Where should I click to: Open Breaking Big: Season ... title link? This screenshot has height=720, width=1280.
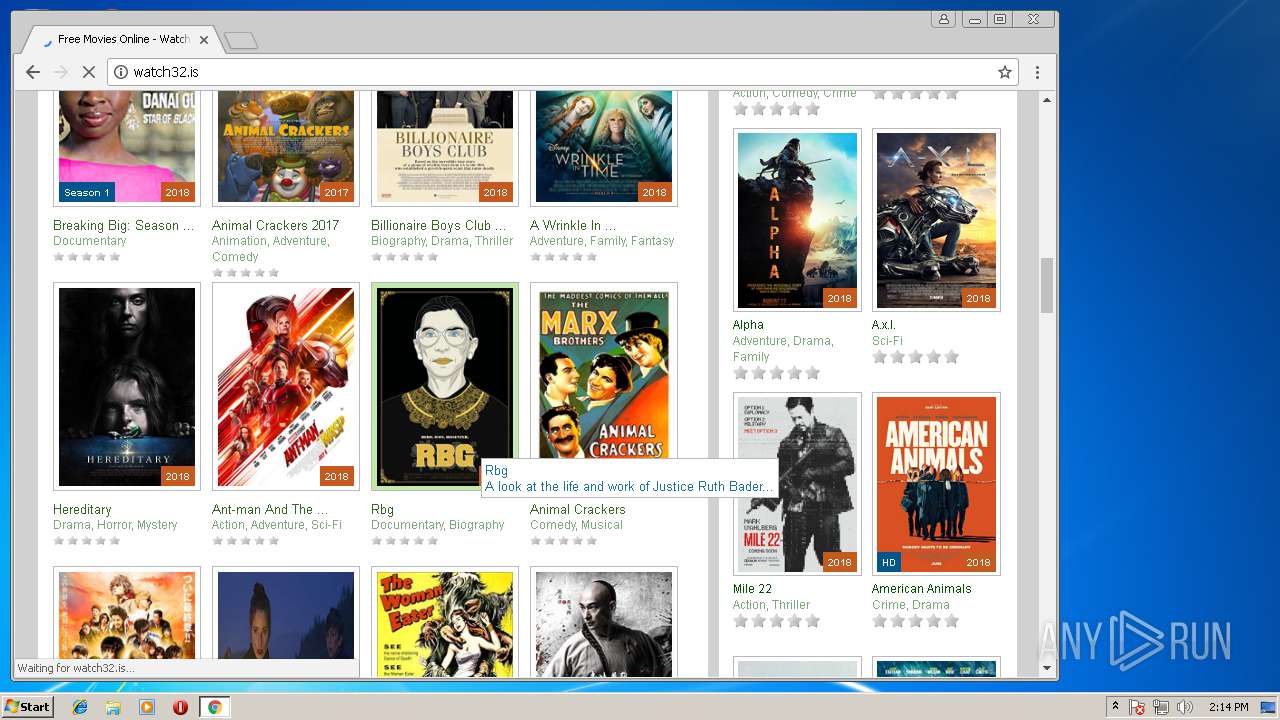click(124, 225)
